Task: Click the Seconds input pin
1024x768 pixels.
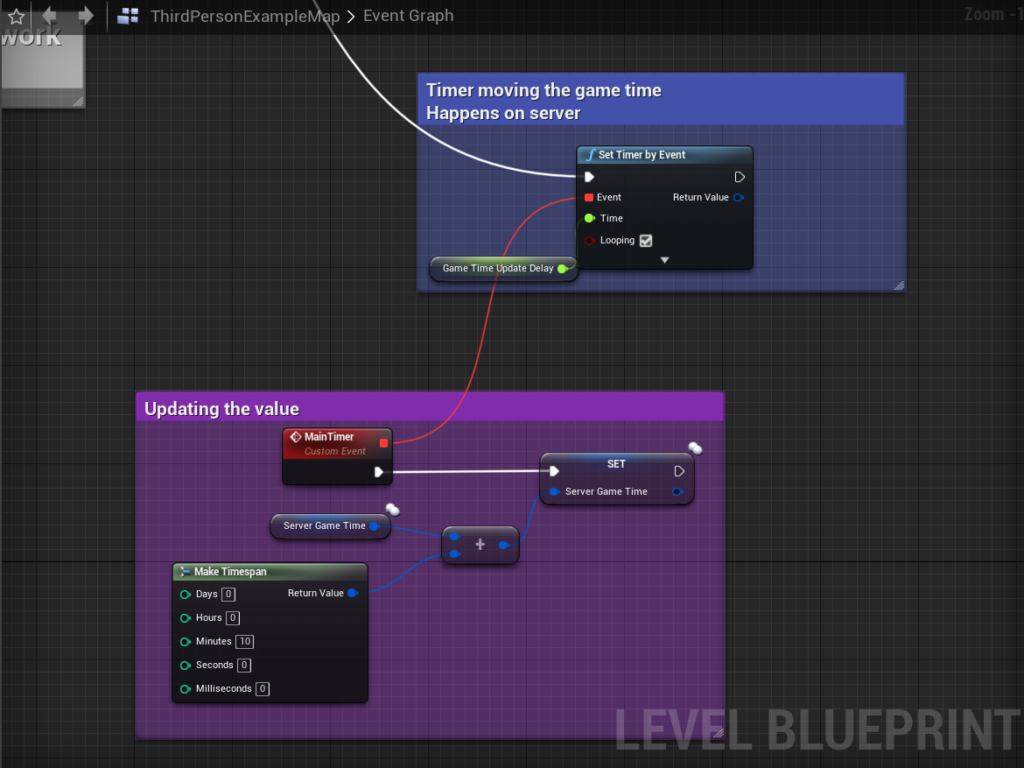Action: (185, 665)
